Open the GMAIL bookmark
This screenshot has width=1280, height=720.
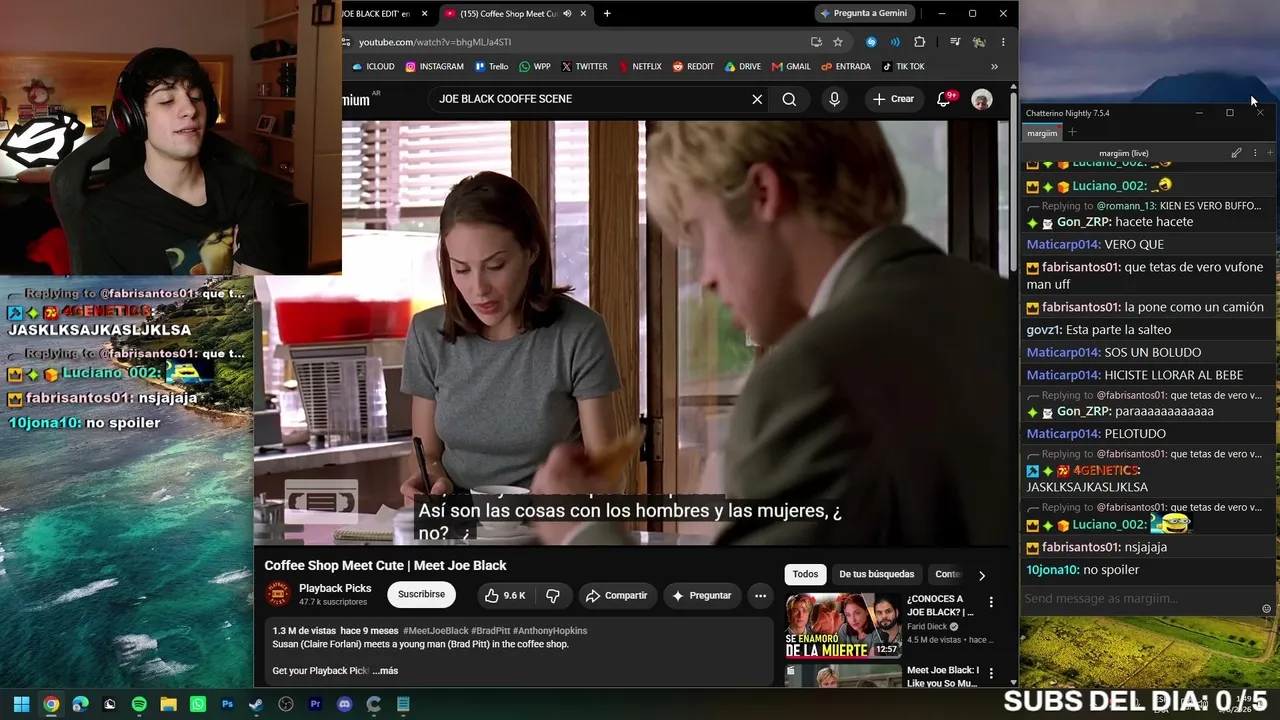791,67
